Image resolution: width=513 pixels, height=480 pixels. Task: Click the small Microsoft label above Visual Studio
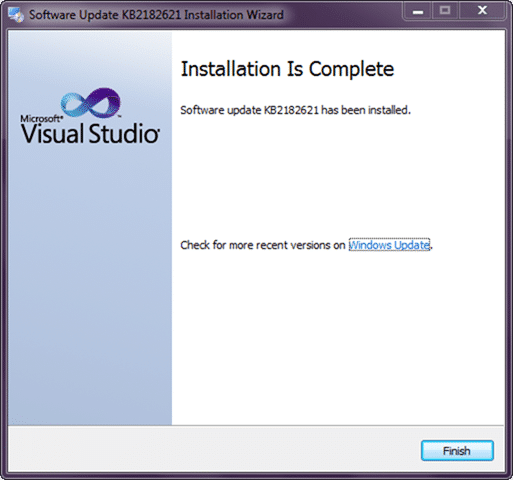(41, 119)
